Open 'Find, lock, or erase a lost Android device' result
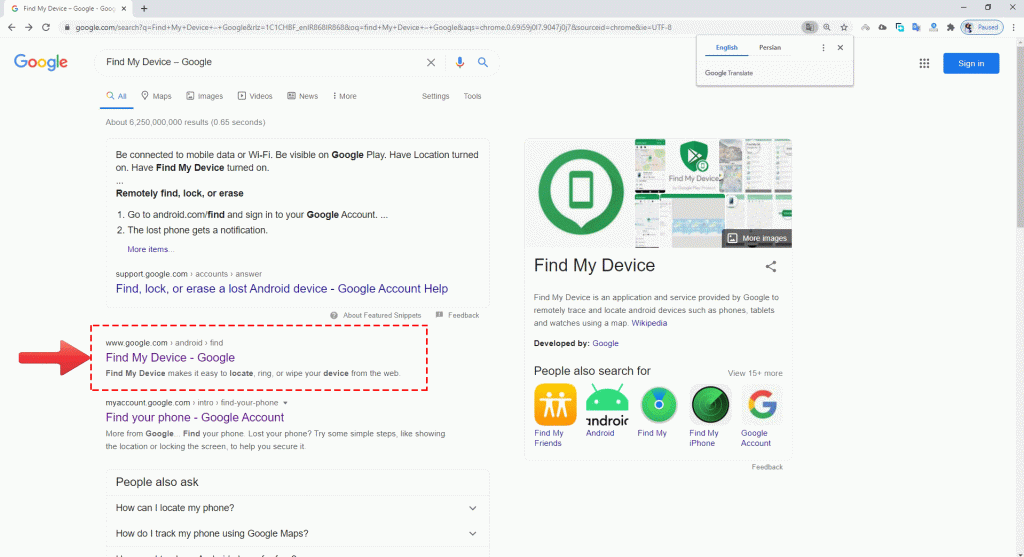 tap(281, 289)
